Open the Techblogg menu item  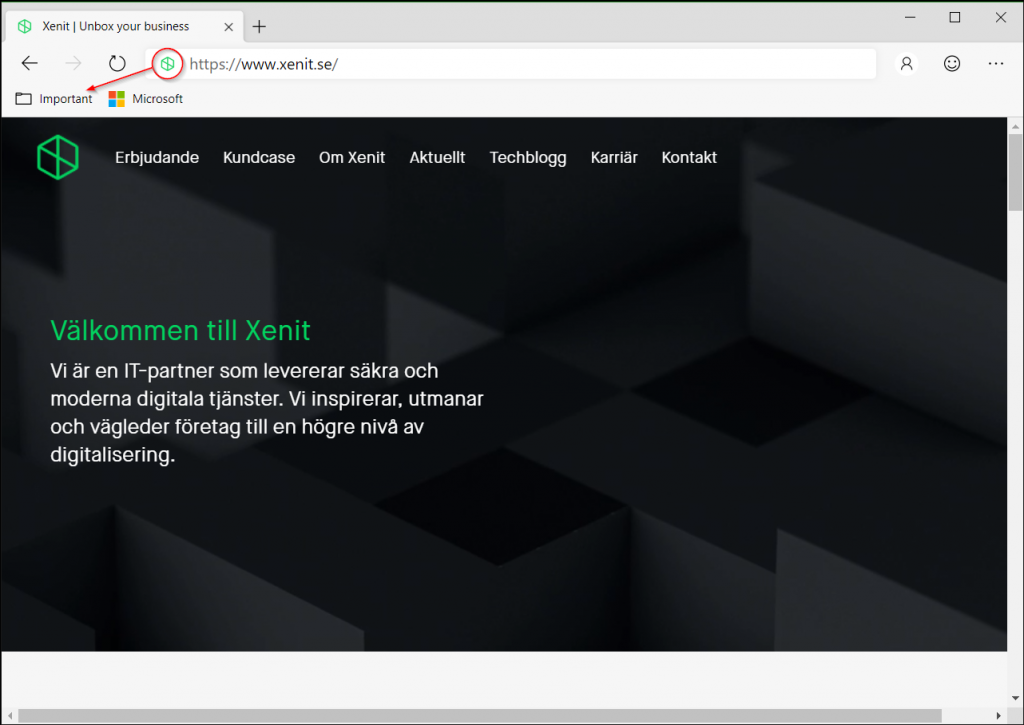click(528, 157)
